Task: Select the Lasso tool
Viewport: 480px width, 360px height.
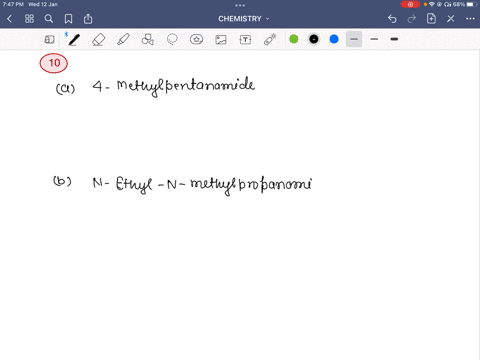Action: [172, 39]
